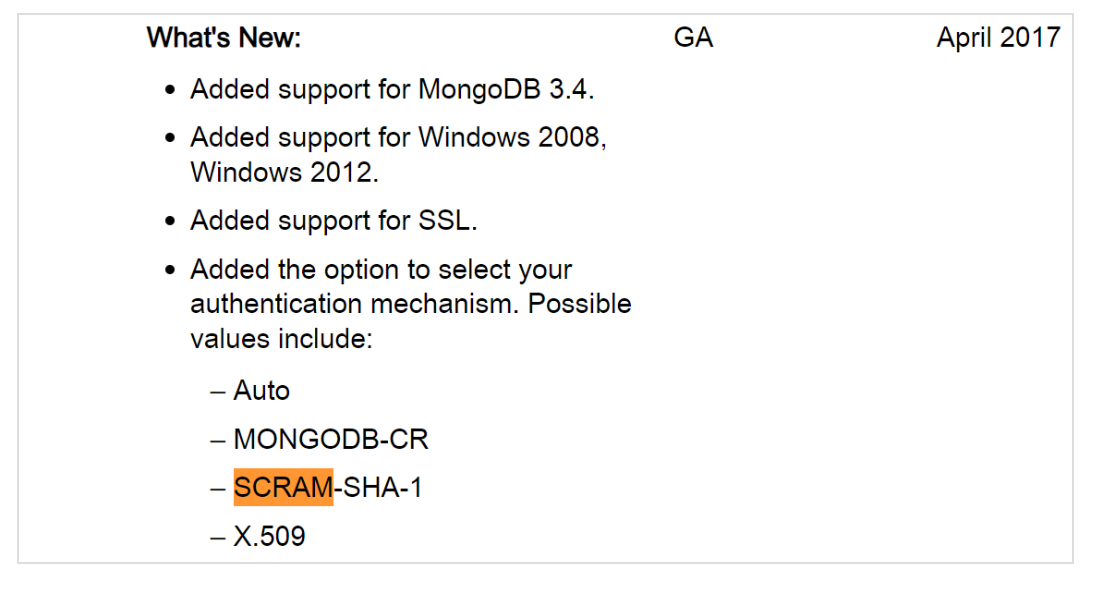The image size is (1105, 591).
Task: Click the "Added support for SSL" line
Action: (334, 221)
